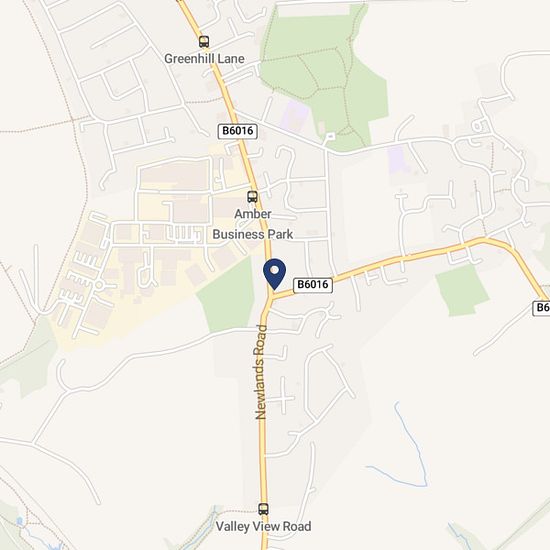Click the purple shaded plot beside the woodland
Viewport: 550px width, 550px height.
coord(295,116)
